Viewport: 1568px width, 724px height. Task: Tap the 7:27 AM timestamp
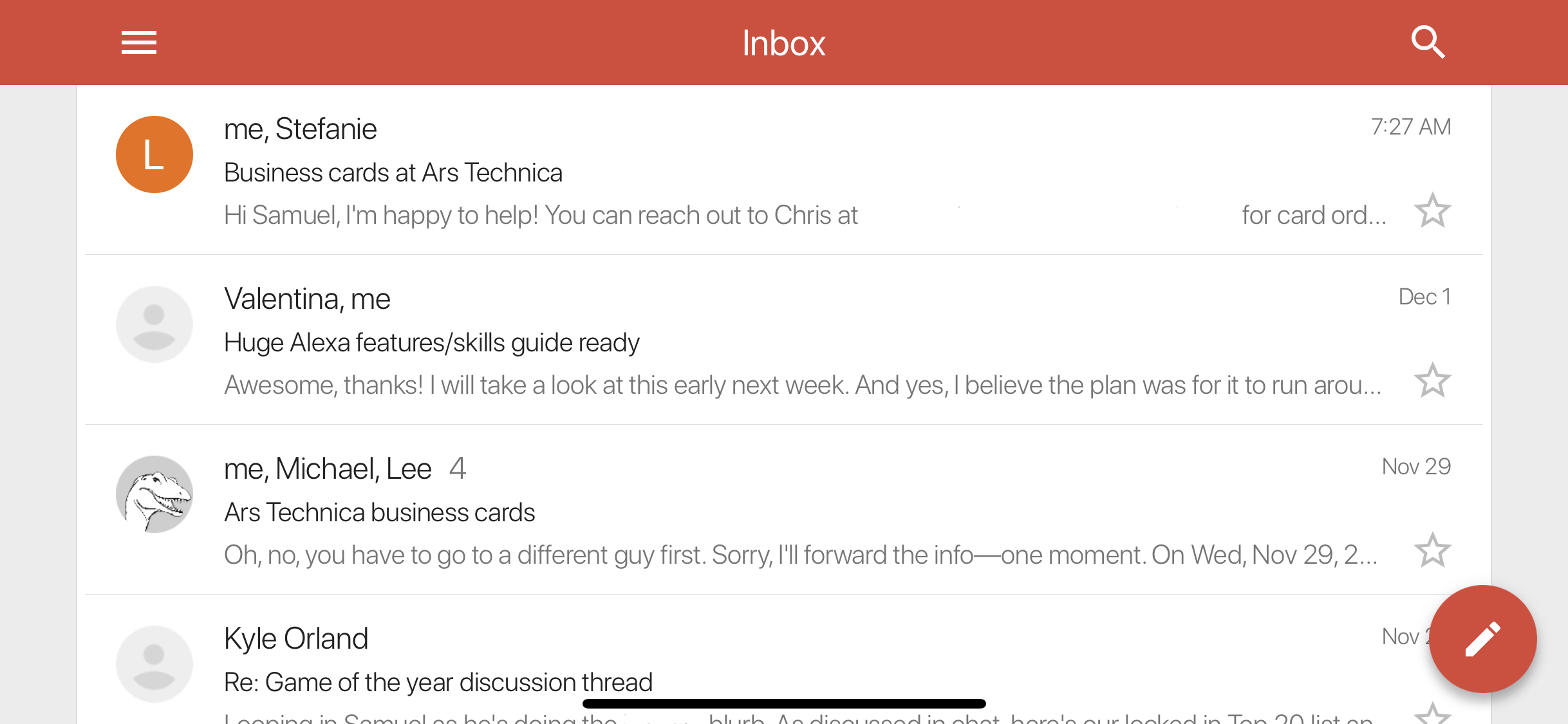coord(1411,126)
